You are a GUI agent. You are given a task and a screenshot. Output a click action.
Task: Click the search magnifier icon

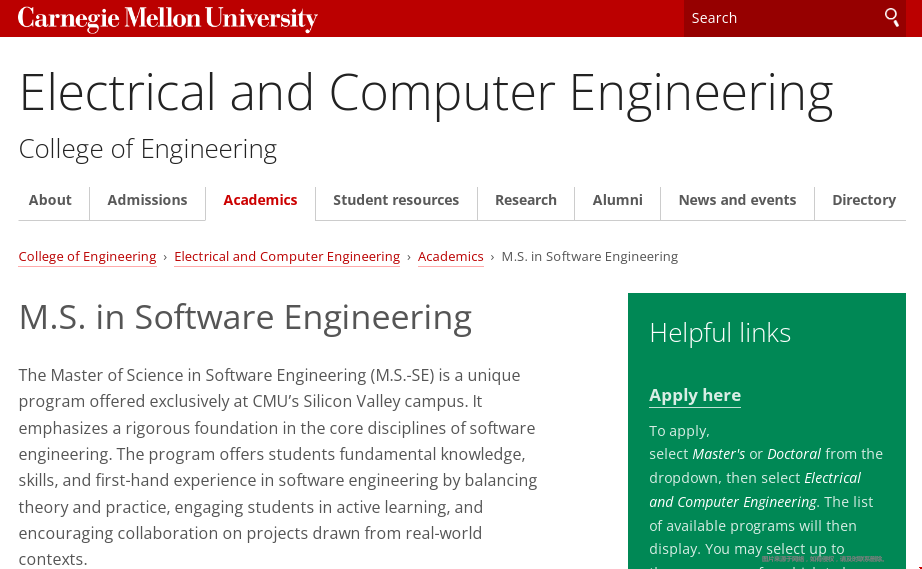(x=891, y=18)
